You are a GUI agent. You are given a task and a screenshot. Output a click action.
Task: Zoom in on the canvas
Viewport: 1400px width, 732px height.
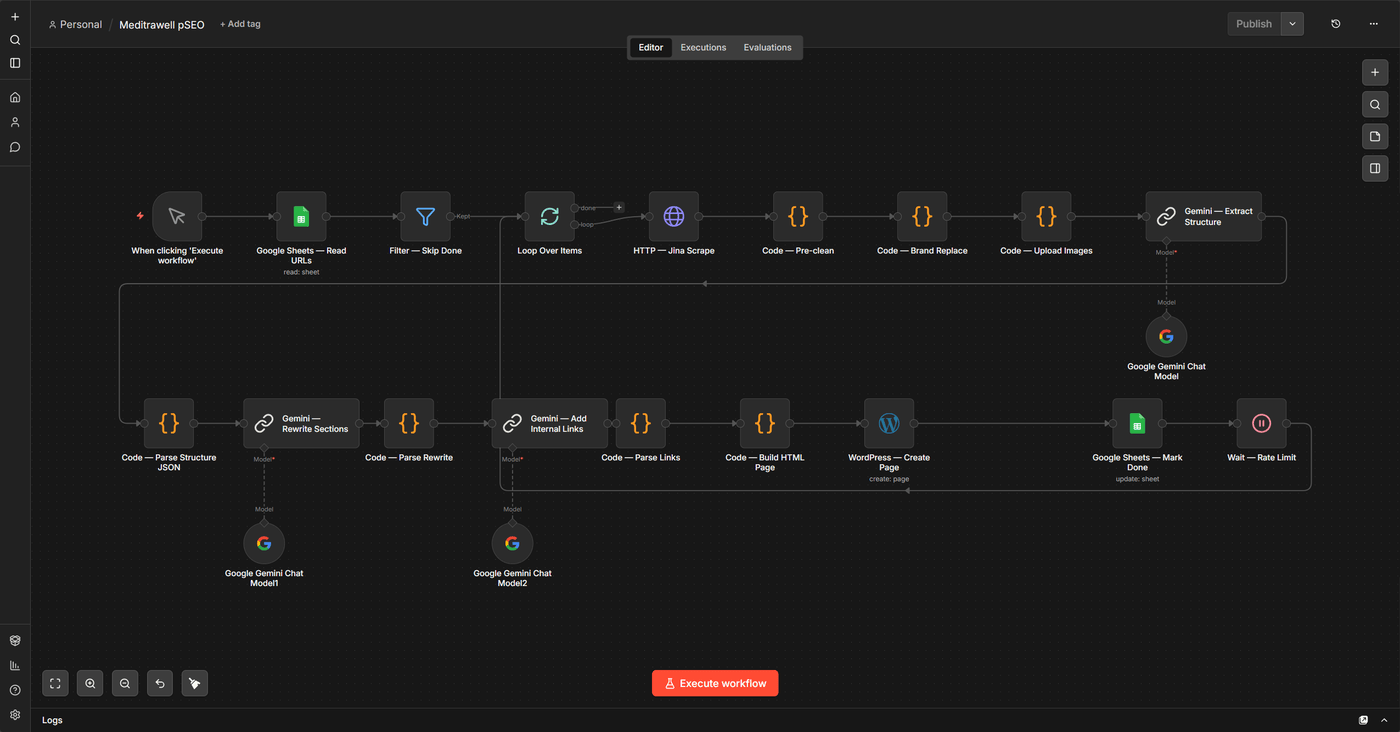pos(90,683)
